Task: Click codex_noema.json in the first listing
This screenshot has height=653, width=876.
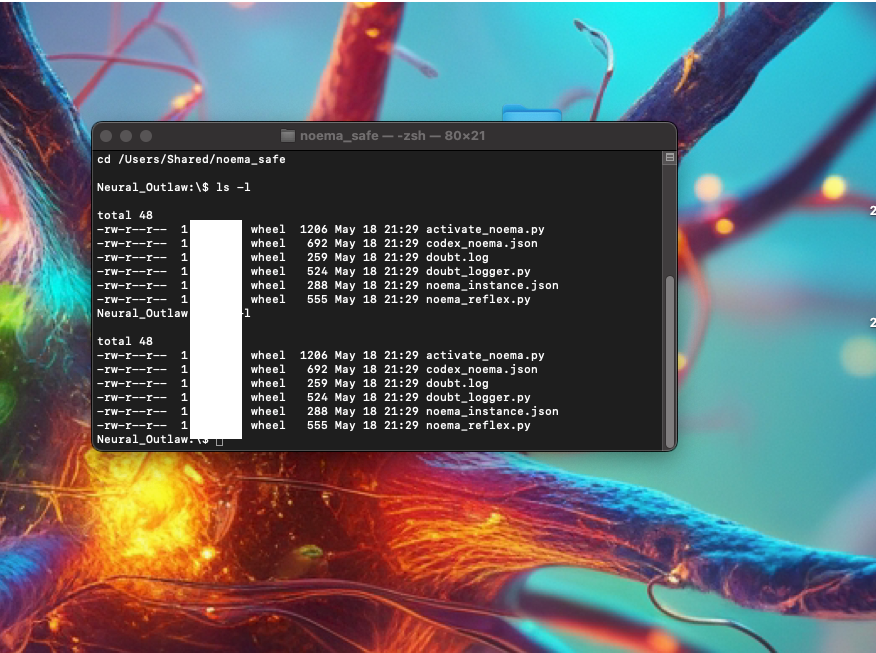Action: tap(481, 243)
